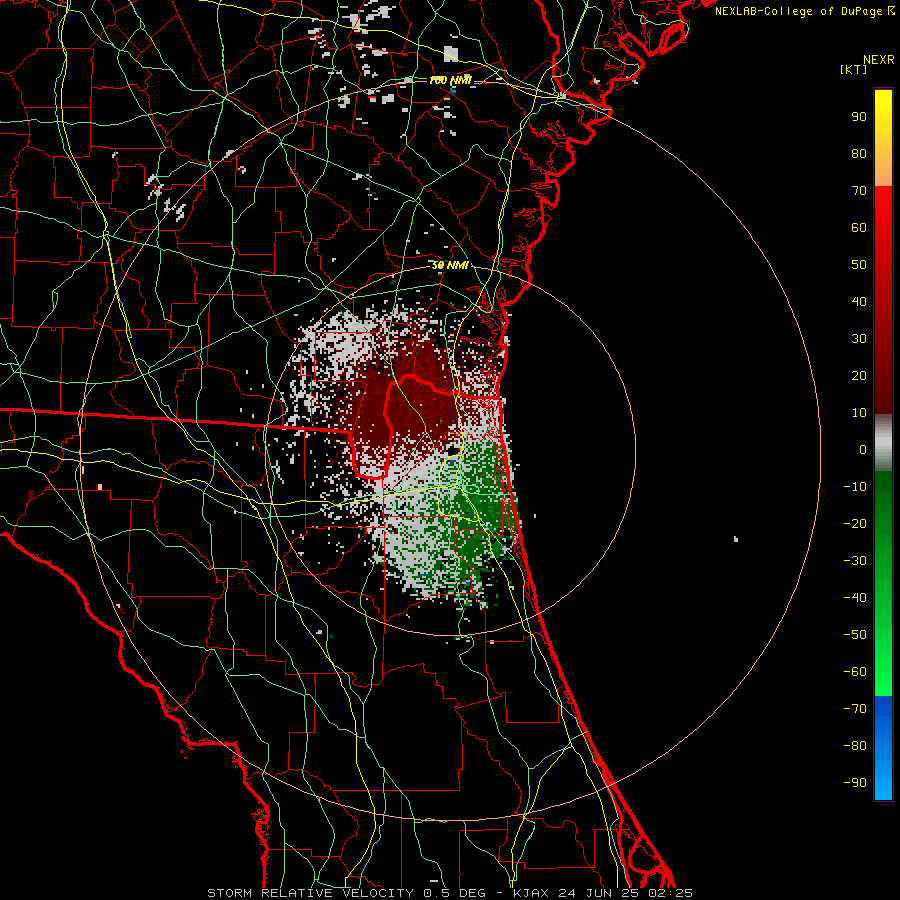The image size is (900, 900).
Task: Click the KJAX station identifier
Action: tap(531, 893)
